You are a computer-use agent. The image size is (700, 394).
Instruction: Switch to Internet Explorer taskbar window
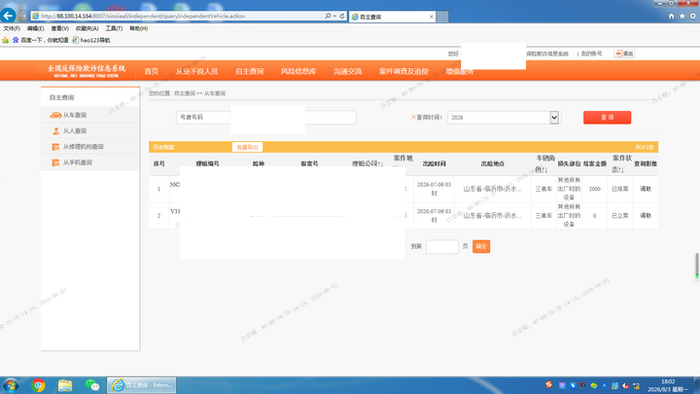coord(142,385)
